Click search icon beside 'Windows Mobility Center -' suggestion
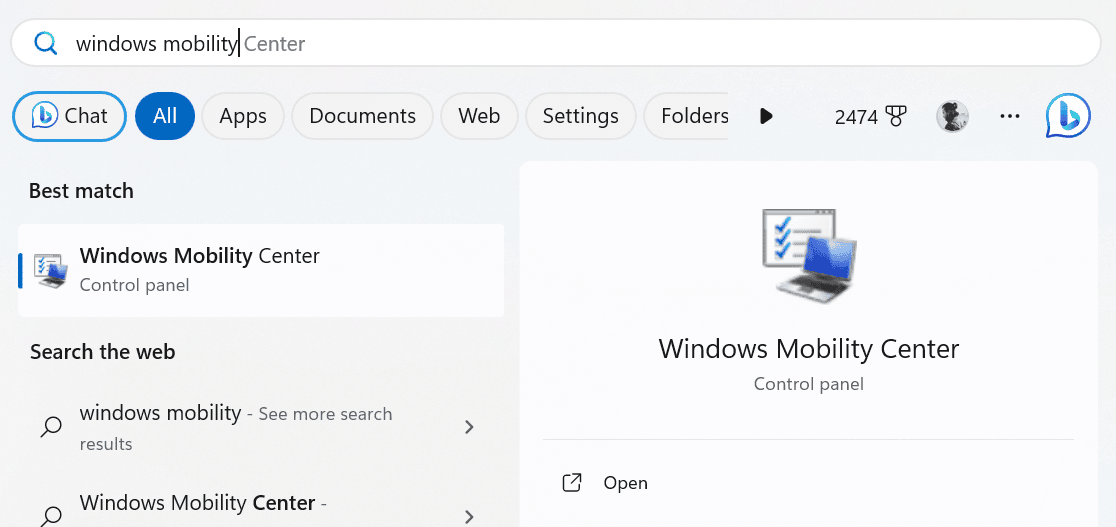 [x=51, y=516]
